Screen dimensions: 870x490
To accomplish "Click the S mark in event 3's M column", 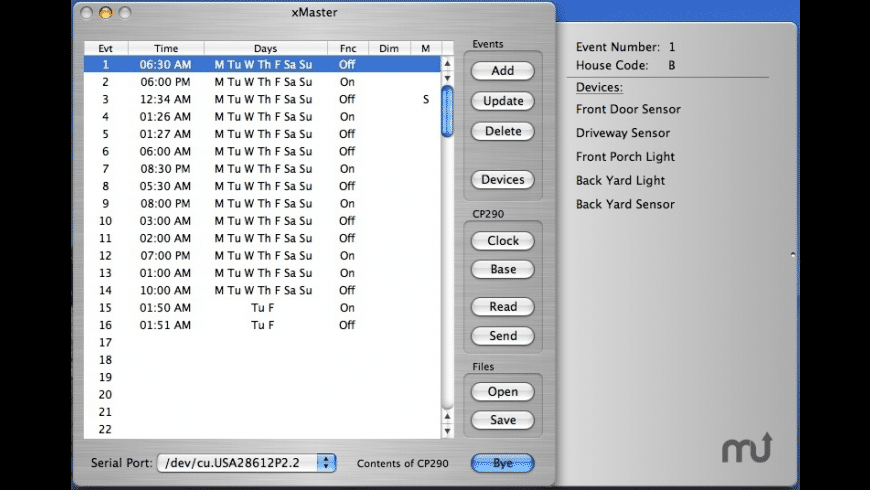I will [x=426, y=99].
